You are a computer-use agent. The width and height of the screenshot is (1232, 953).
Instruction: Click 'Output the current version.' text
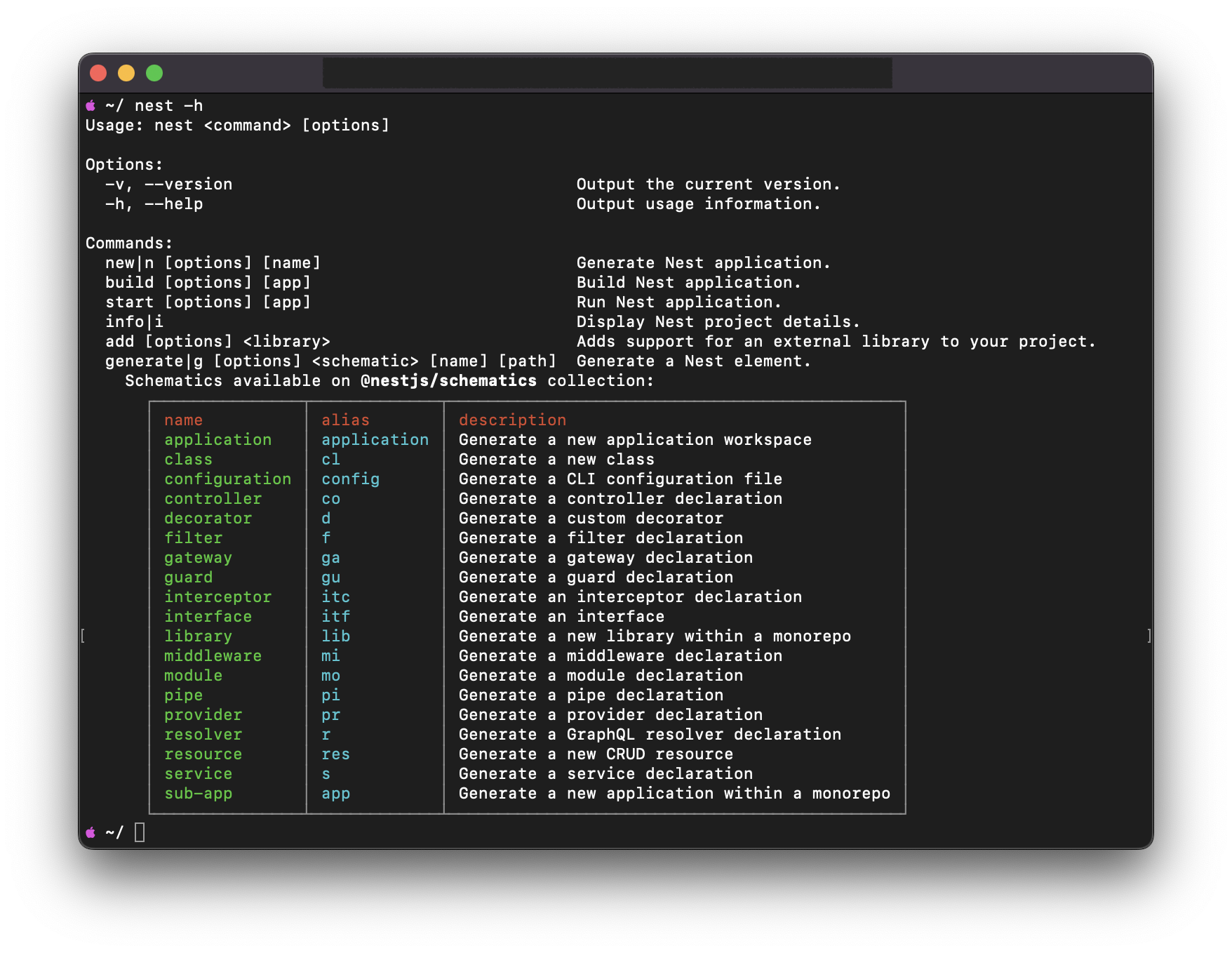pyautogui.click(x=709, y=185)
